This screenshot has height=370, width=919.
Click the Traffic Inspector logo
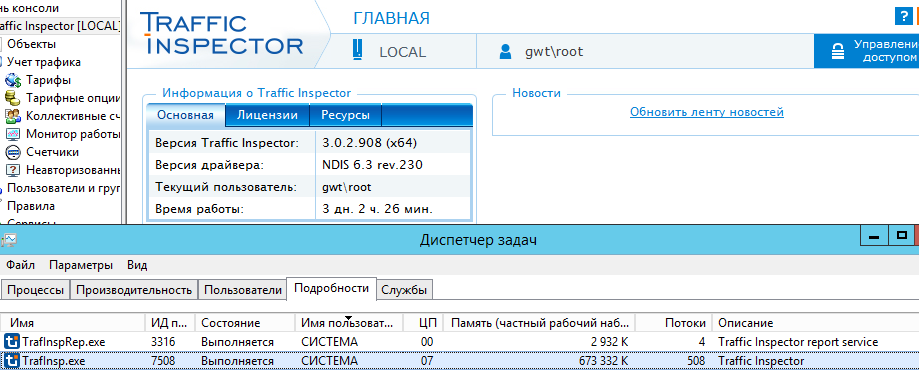(221, 34)
